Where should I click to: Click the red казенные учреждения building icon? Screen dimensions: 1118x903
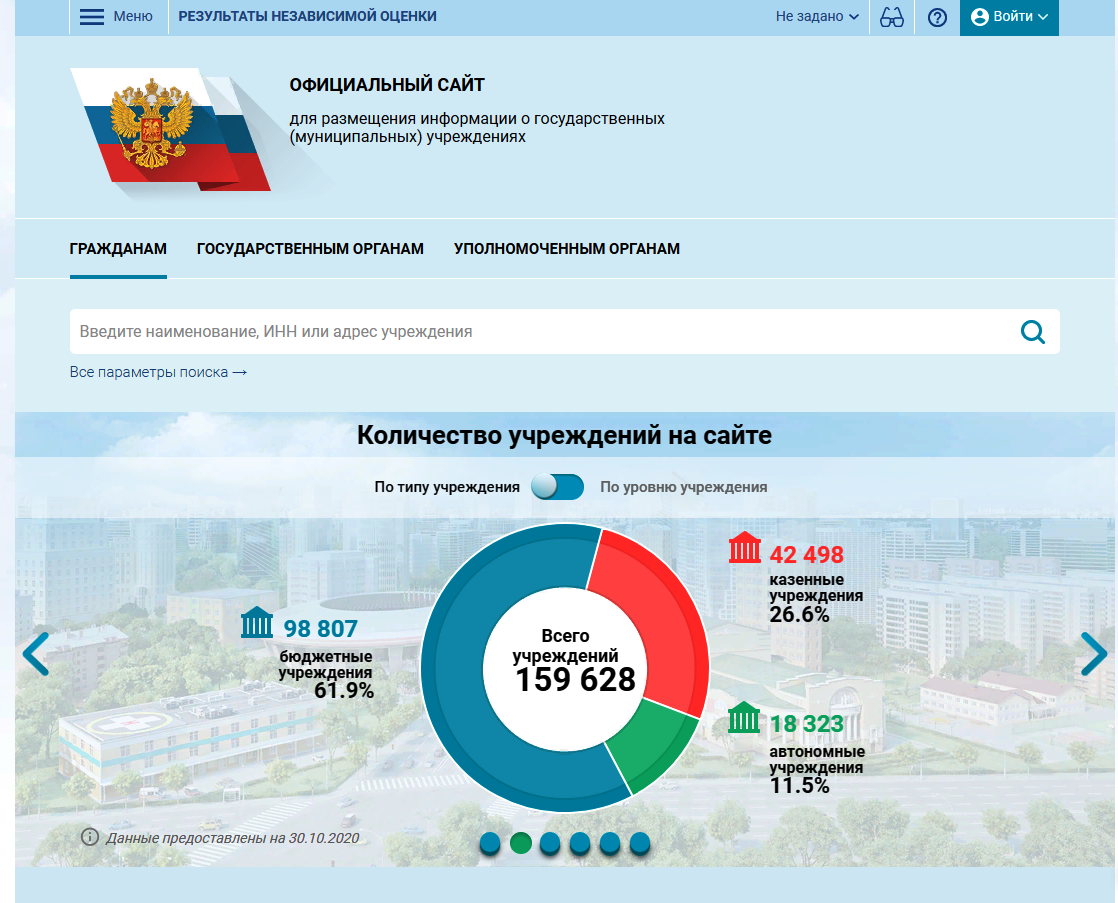[x=745, y=548]
